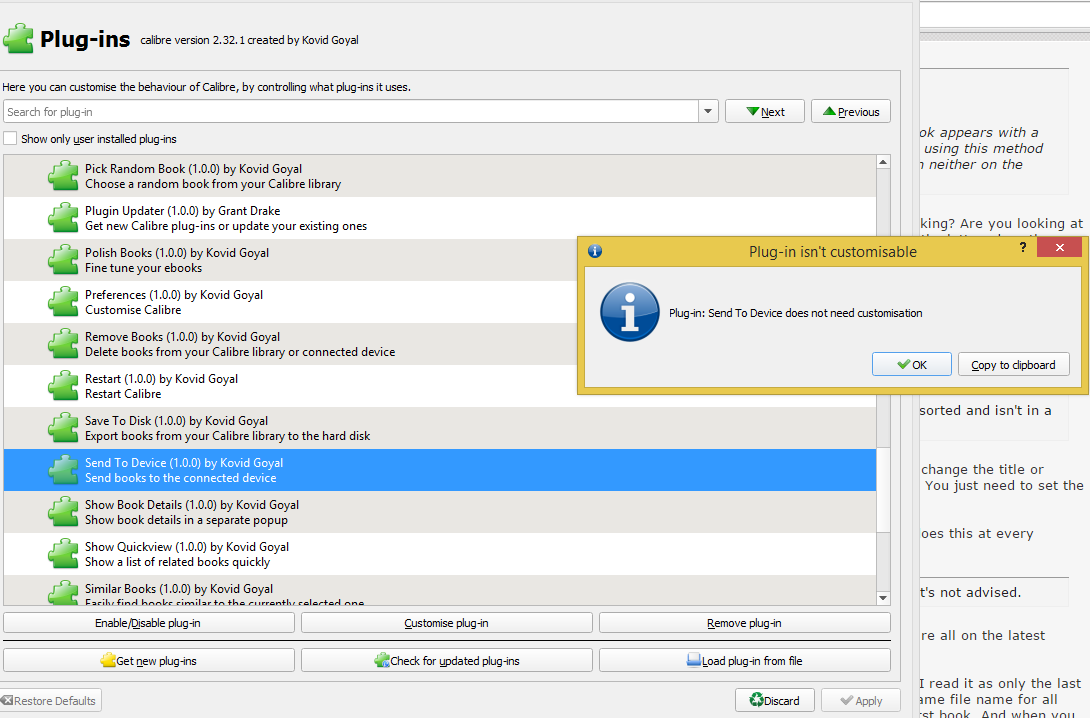Select Show Book Details (1.0.0) row
1090x718 pixels.
(x=439, y=512)
